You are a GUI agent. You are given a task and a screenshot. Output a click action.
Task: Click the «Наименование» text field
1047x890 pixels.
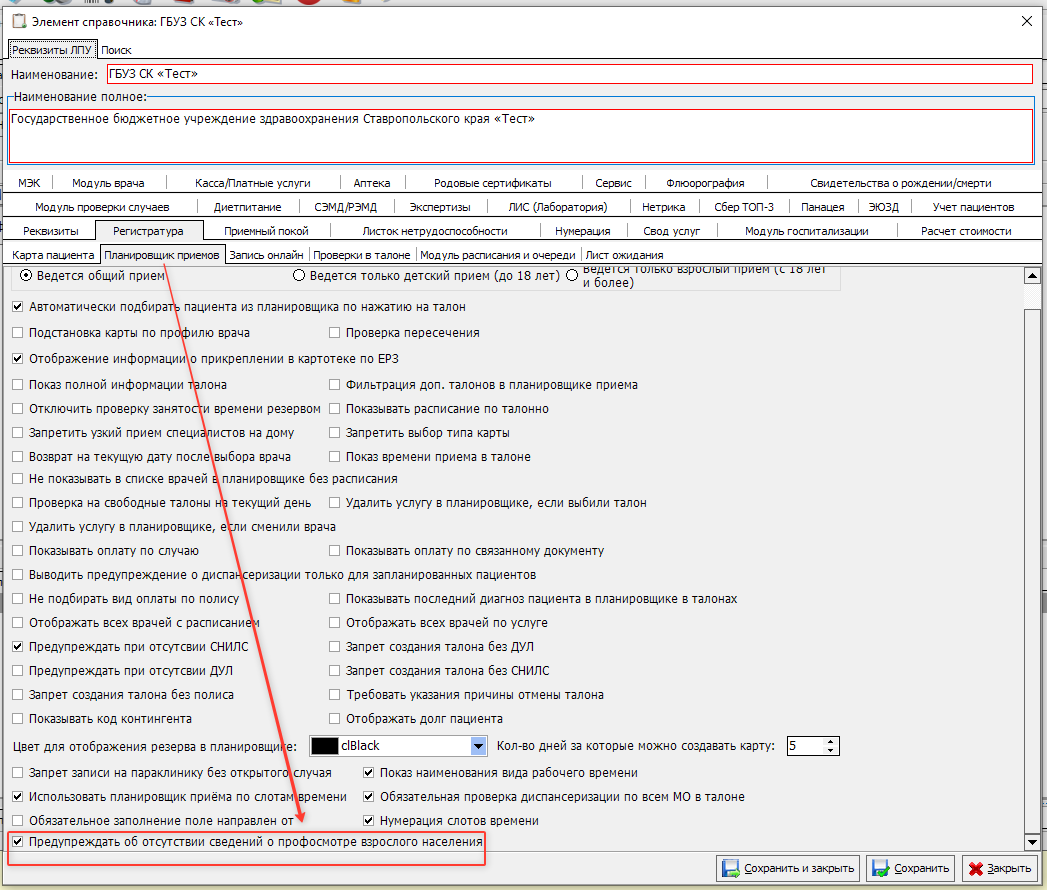(x=570, y=74)
